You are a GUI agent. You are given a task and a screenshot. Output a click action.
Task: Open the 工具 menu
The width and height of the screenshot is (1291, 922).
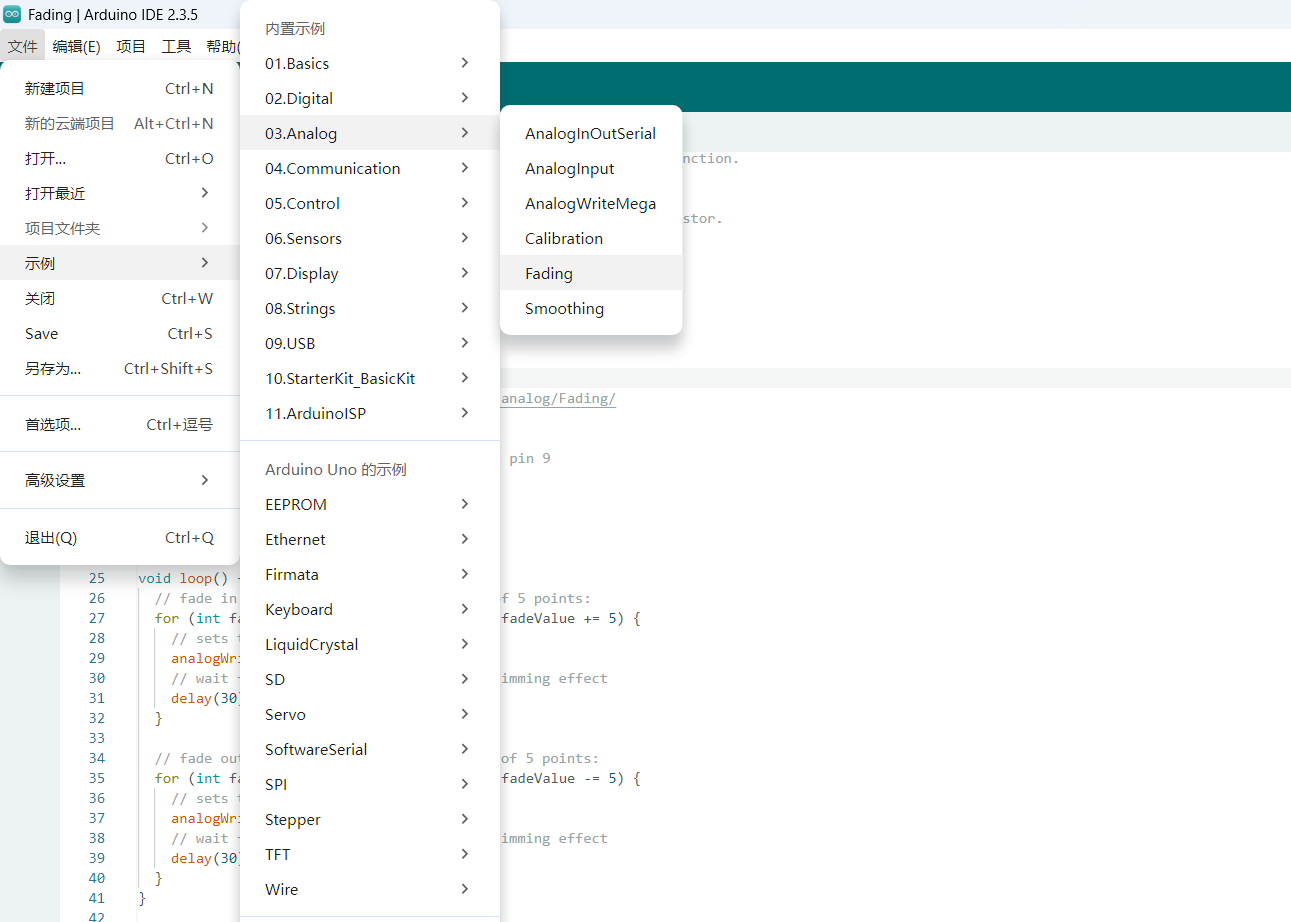(177, 46)
